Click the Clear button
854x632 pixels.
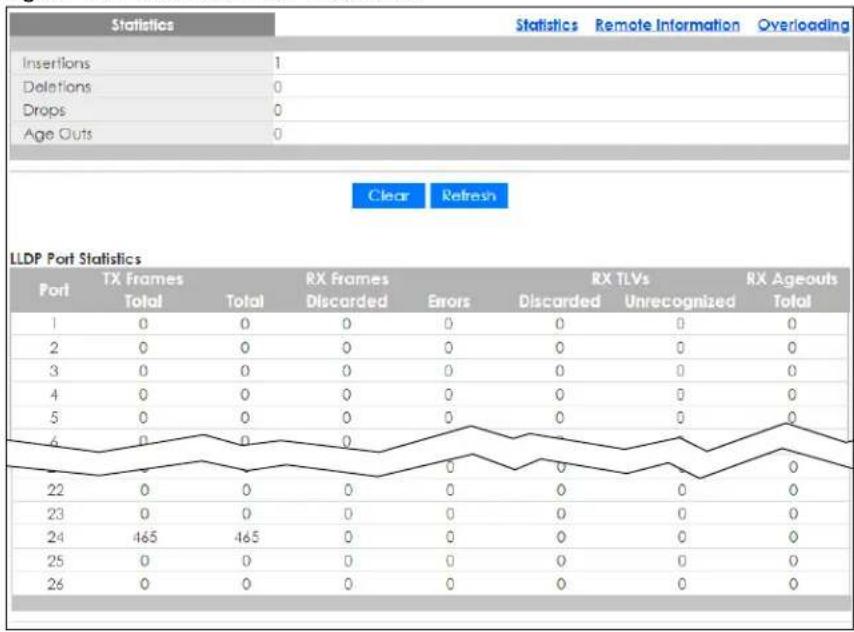(x=388, y=196)
